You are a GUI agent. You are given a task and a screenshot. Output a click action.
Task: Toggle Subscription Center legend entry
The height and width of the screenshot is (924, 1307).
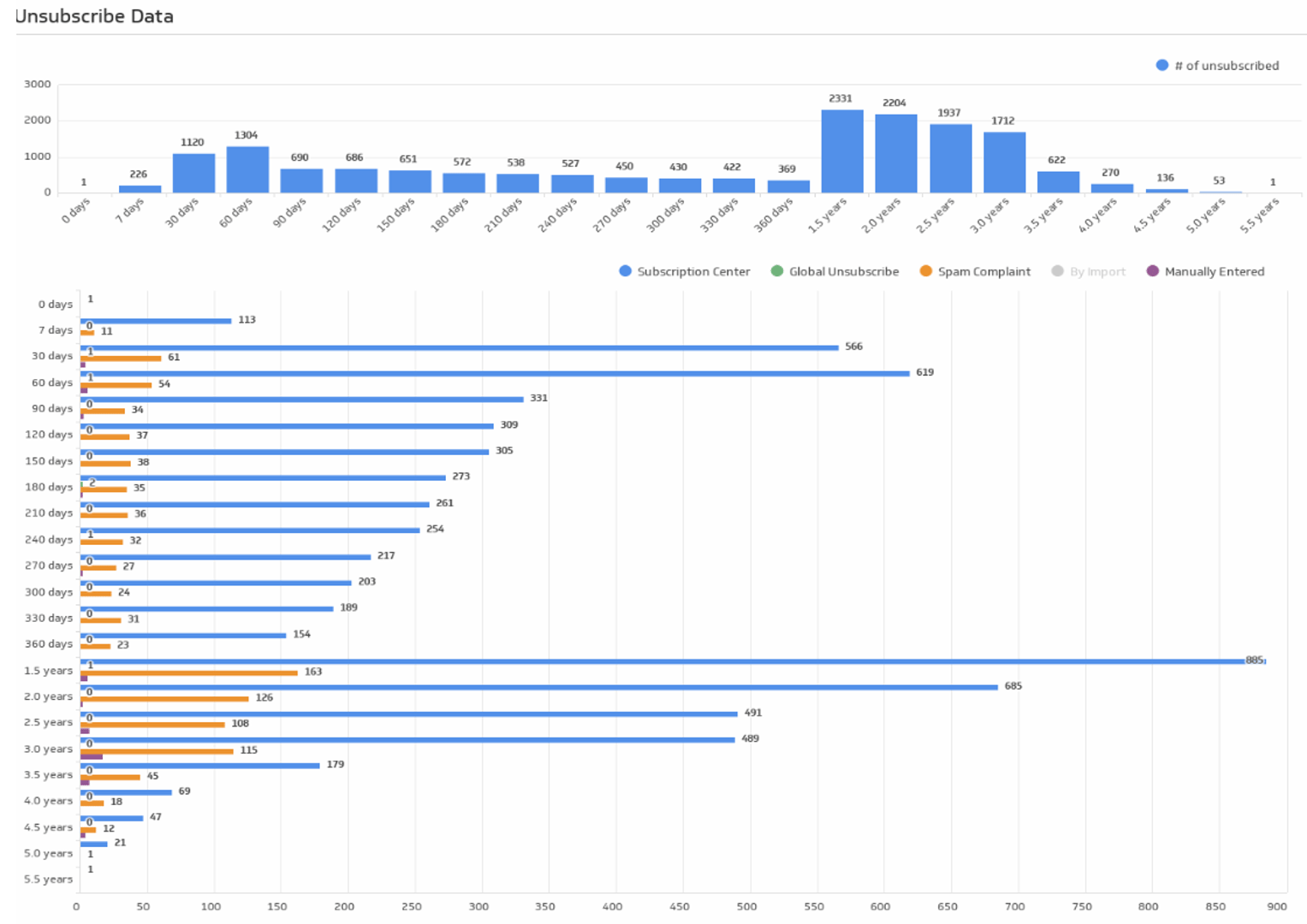pyautogui.click(x=685, y=271)
